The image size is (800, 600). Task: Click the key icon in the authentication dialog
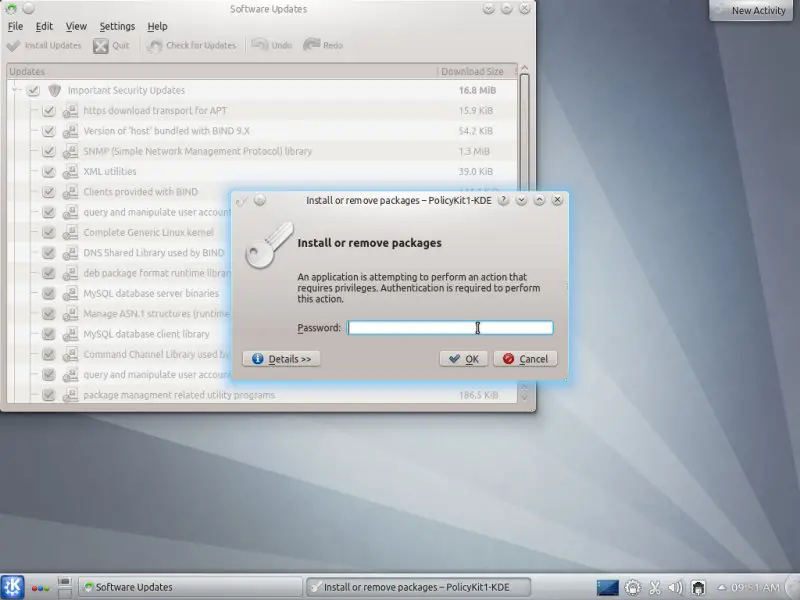pyautogui.click(x=269, y=245)
